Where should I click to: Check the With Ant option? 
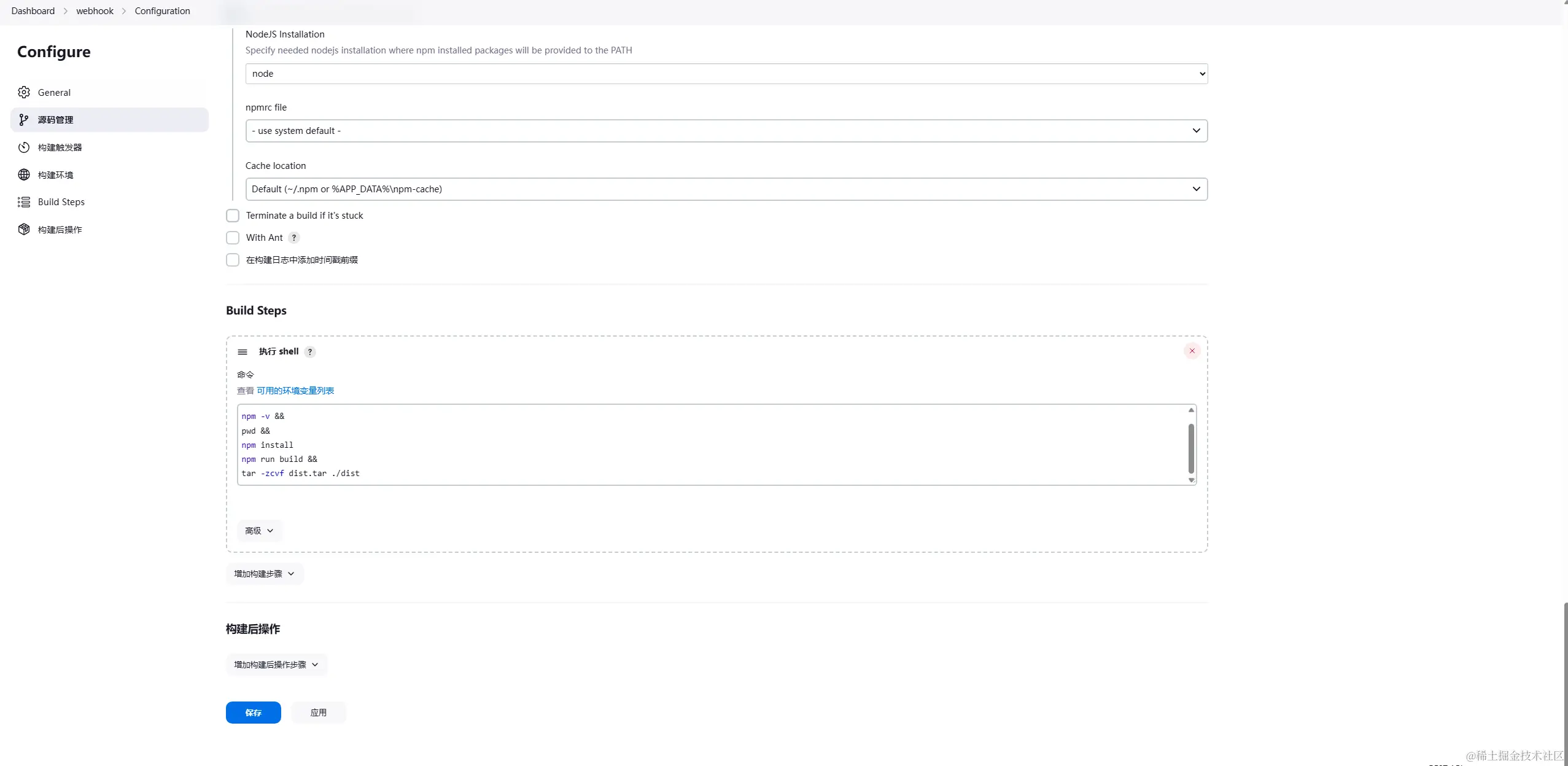pos(233,238)
